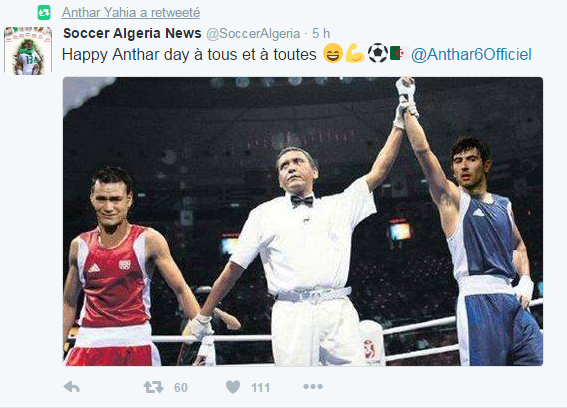Click the Algerian flag emoji

[x=400, y=53]
